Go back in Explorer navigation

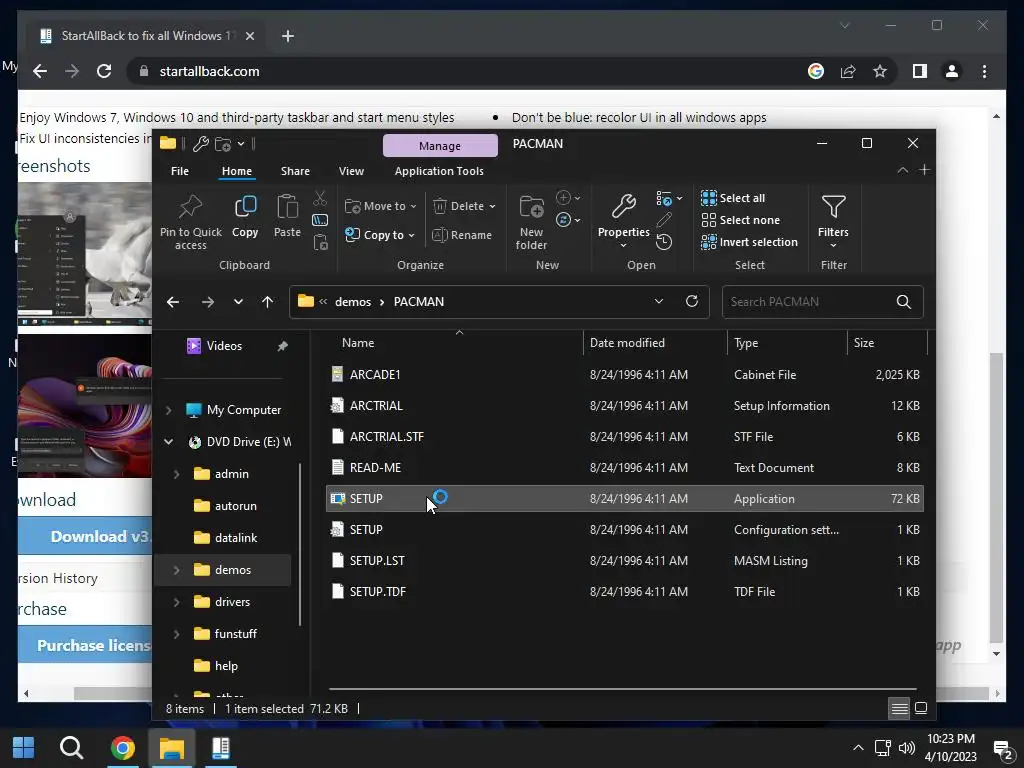pos(173,302)
